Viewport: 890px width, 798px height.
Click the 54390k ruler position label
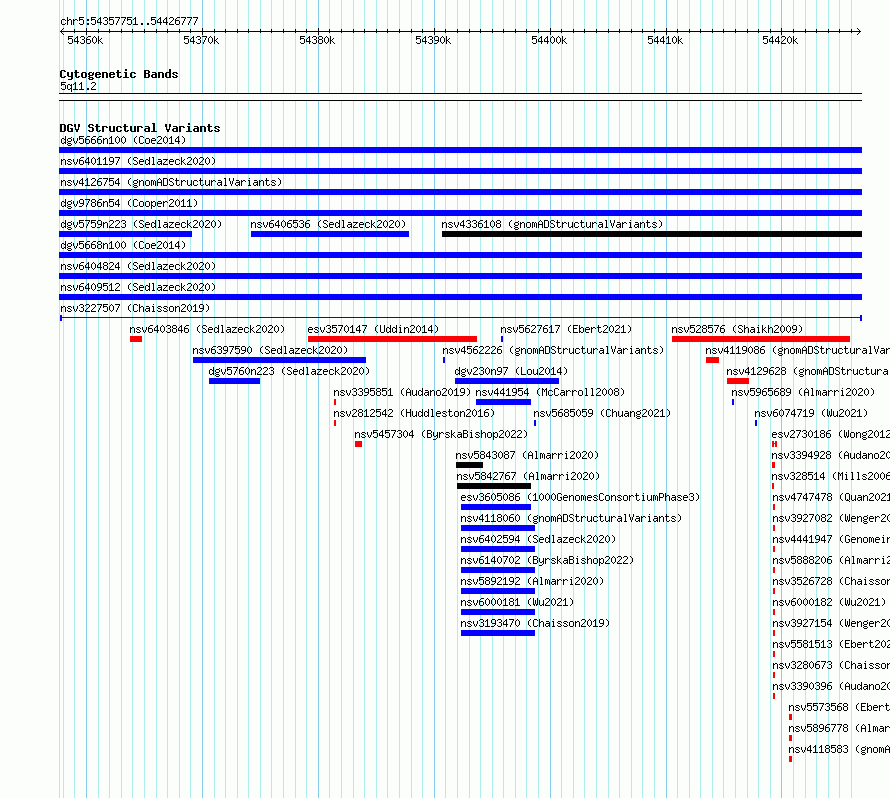pyautogui.click(x=433, y=40)
